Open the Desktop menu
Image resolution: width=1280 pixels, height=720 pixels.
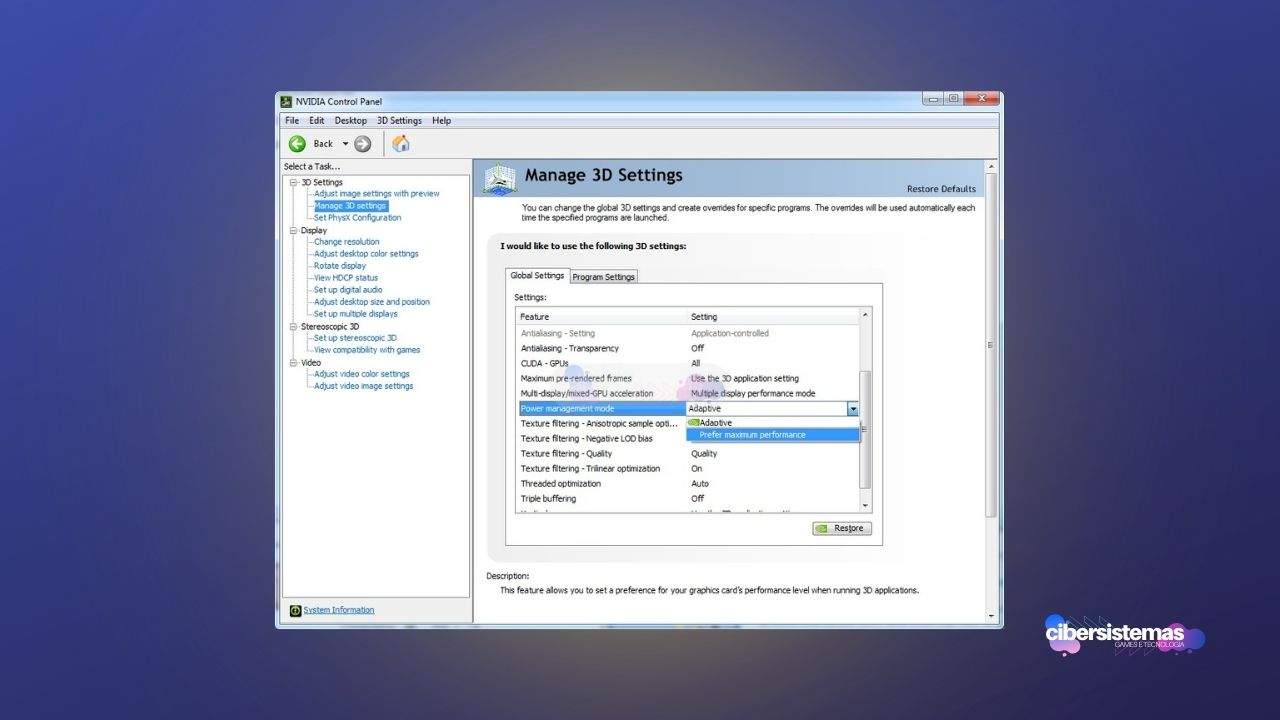(350, 121)
